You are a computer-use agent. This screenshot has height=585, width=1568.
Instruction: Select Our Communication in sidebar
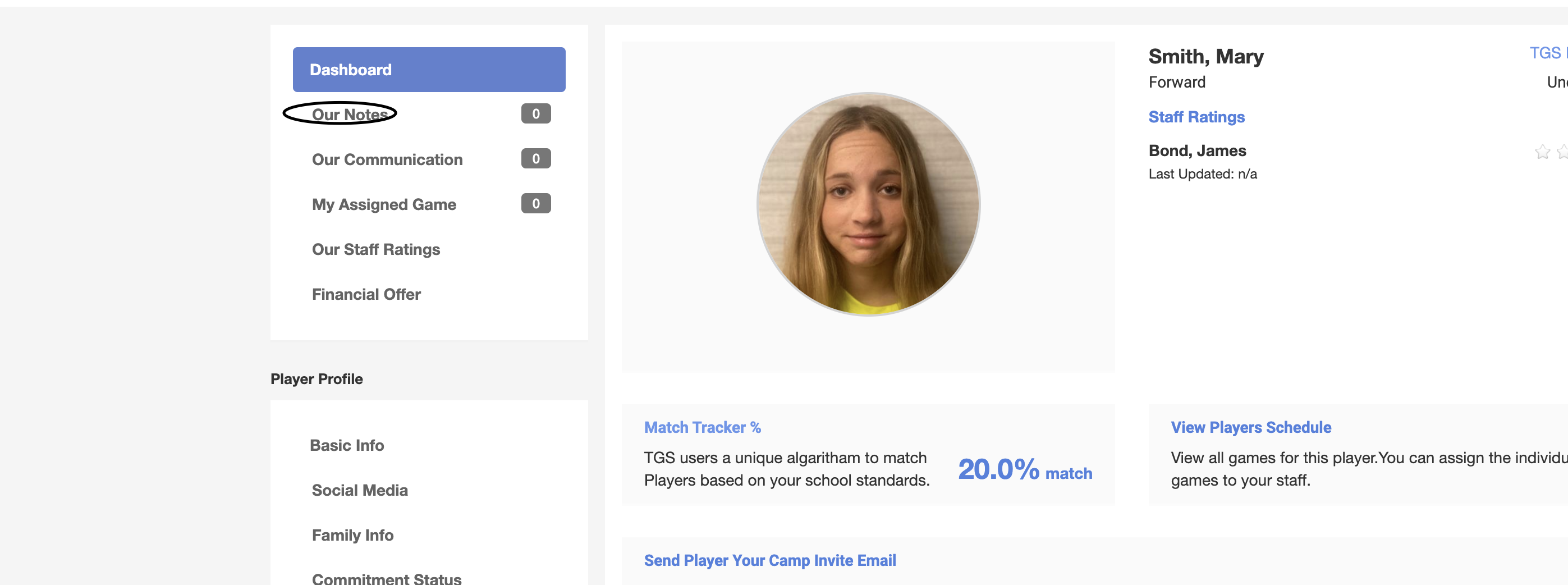pyautogui.click(x=387, y=159)
